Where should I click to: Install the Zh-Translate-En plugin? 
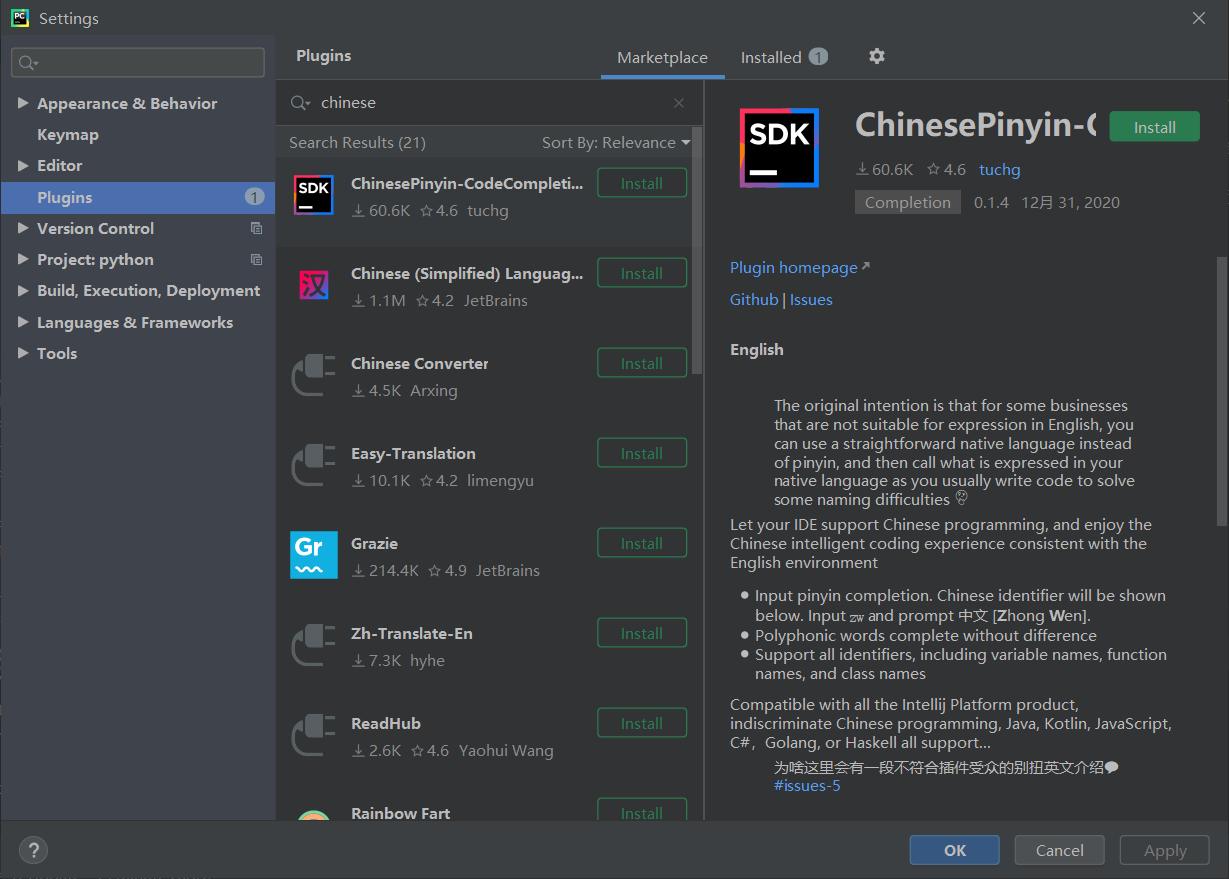pos(642,633)
